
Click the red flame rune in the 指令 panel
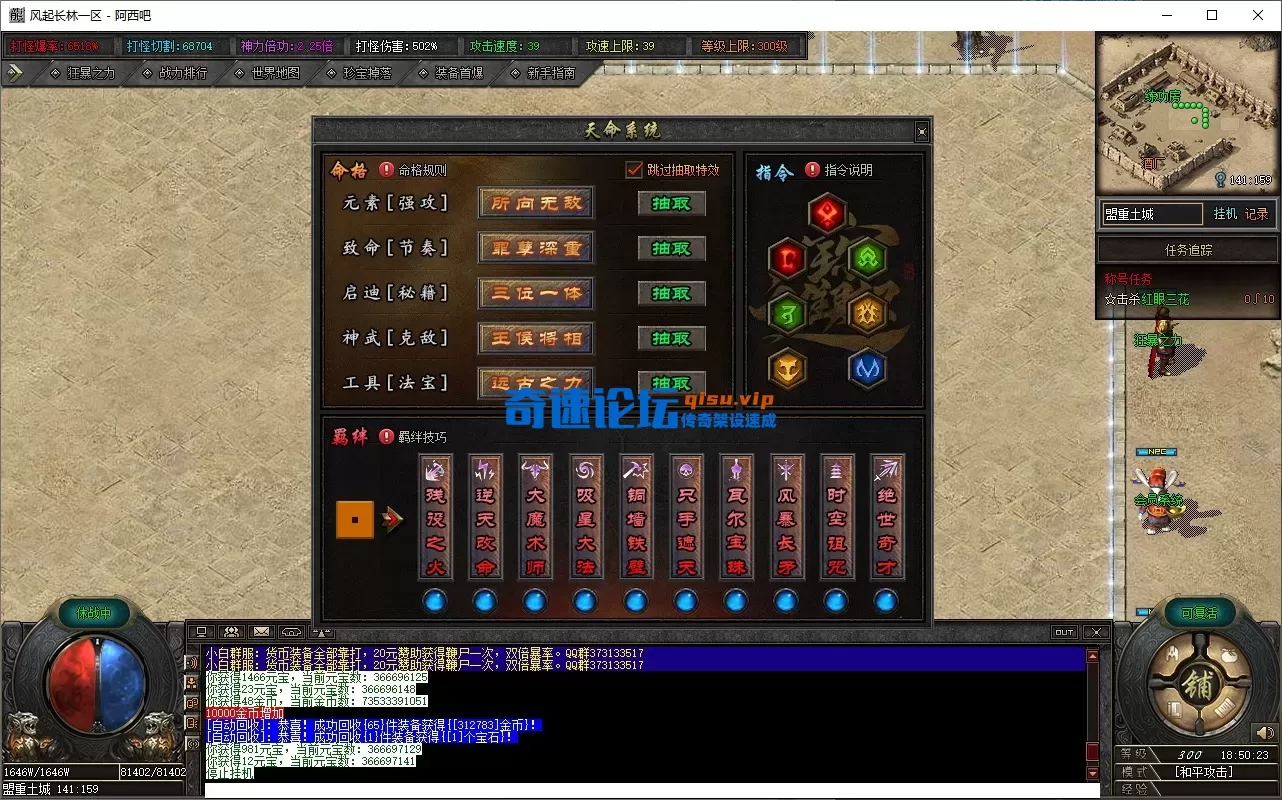[827, 212]
